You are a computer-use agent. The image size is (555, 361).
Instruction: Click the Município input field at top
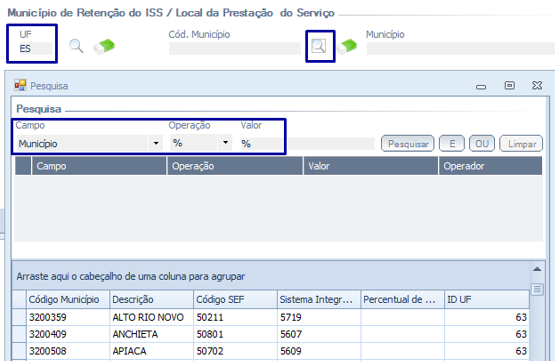tap(460, 48)
